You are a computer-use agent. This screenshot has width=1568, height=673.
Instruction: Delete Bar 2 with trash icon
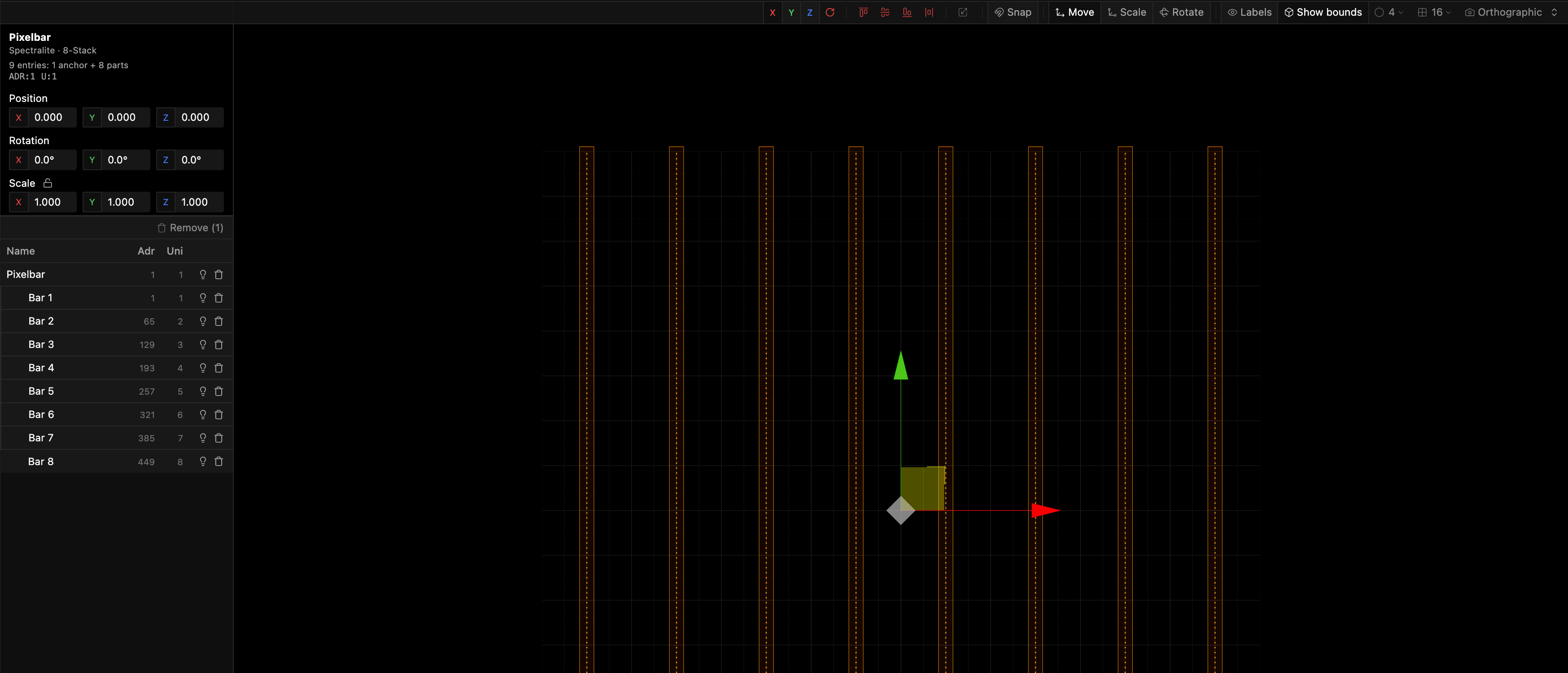[x=219, y=321]
